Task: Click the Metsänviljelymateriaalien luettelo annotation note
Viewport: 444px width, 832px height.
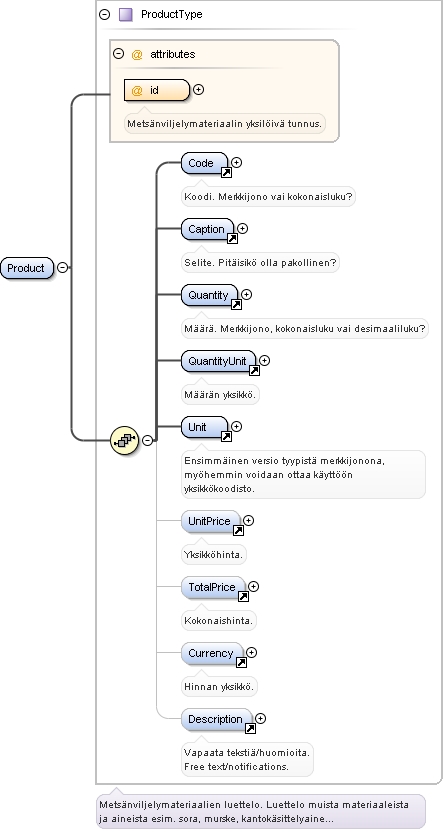Action: point(262,811)
